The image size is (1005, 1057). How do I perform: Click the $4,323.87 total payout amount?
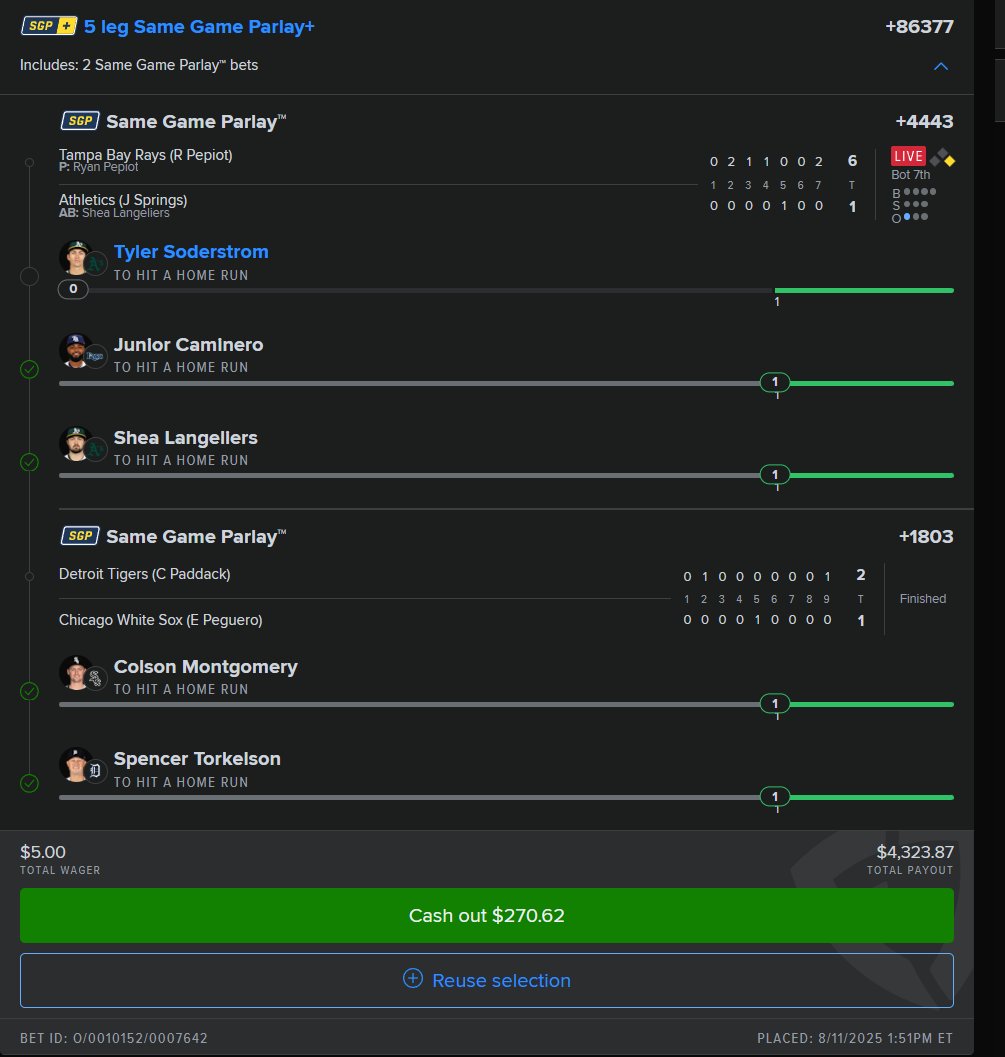point(915,852)
